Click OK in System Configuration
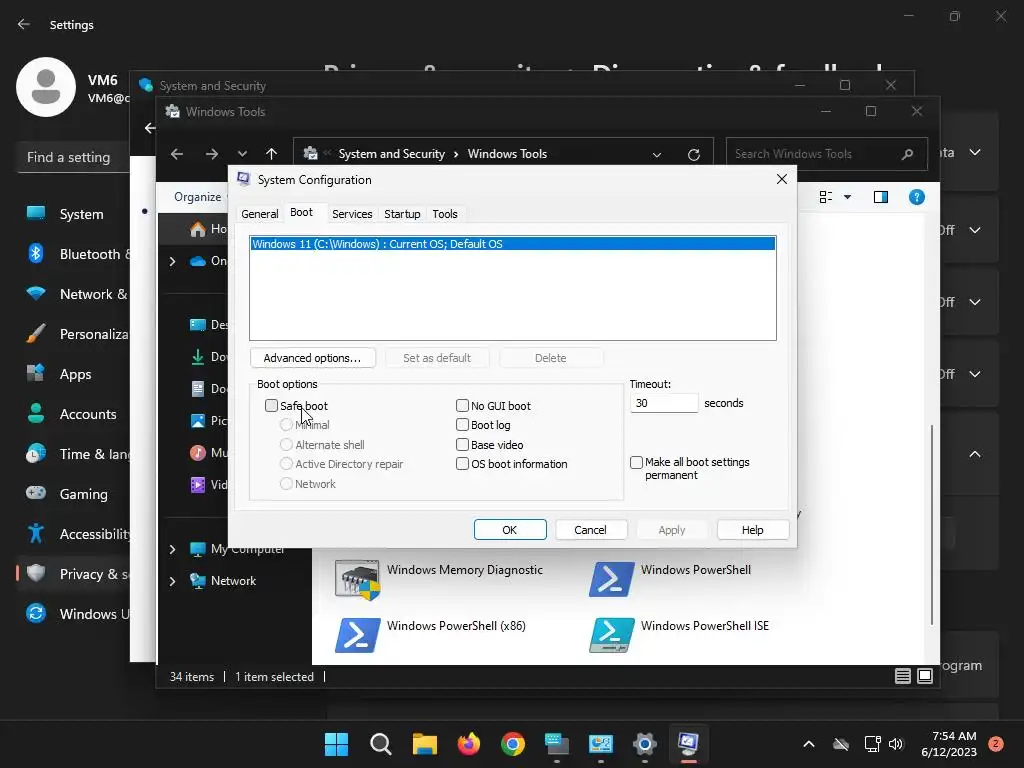The image size is (1024, 768). (510, 530)
